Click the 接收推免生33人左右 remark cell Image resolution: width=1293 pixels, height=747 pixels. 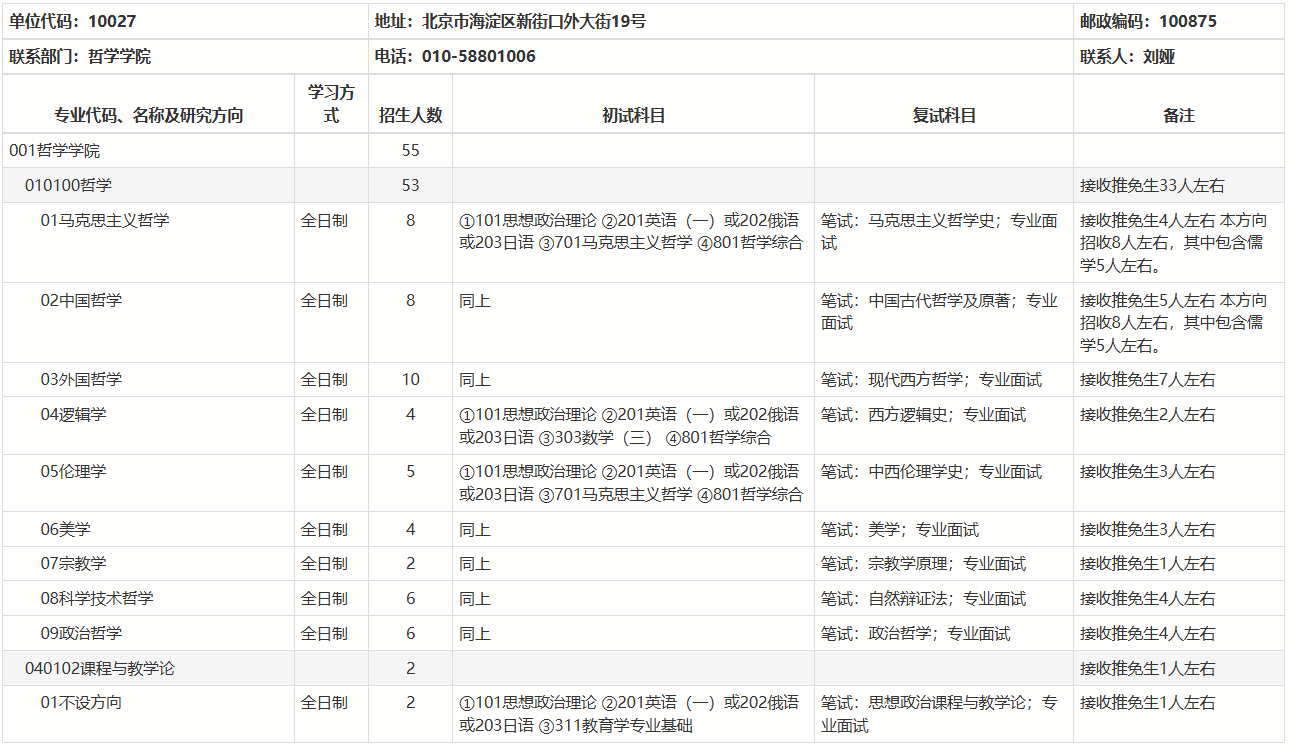1148,185
